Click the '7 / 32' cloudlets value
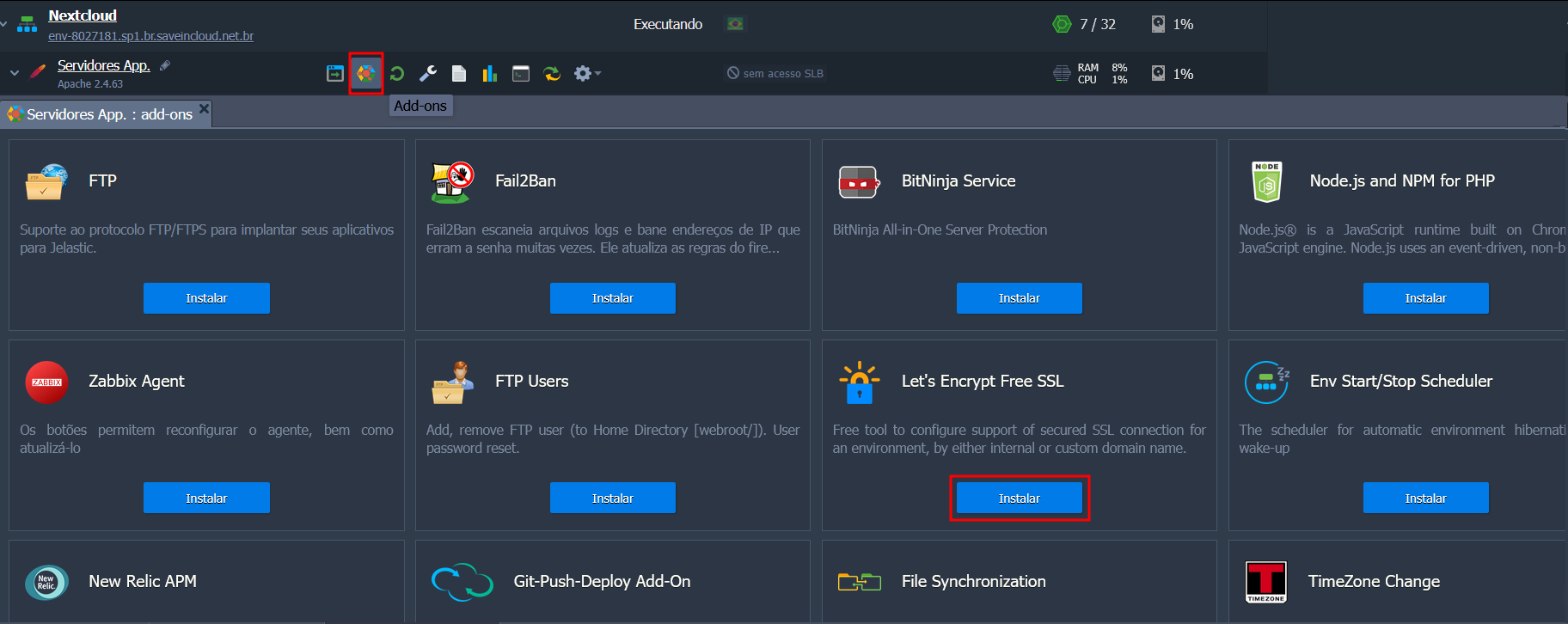Image resolution: width=1568 pixels, height=624 pixels. pyautogui.click(x=1098, y=24)
